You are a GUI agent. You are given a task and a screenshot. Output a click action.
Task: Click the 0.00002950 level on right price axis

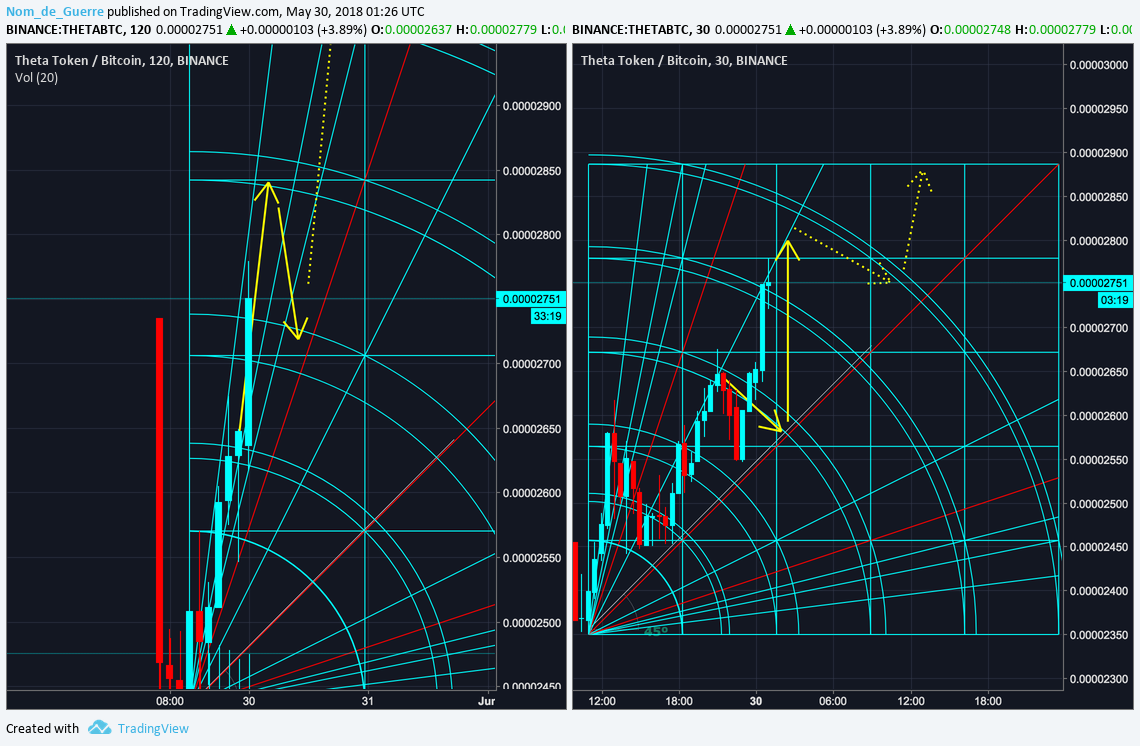point(1099,109)
